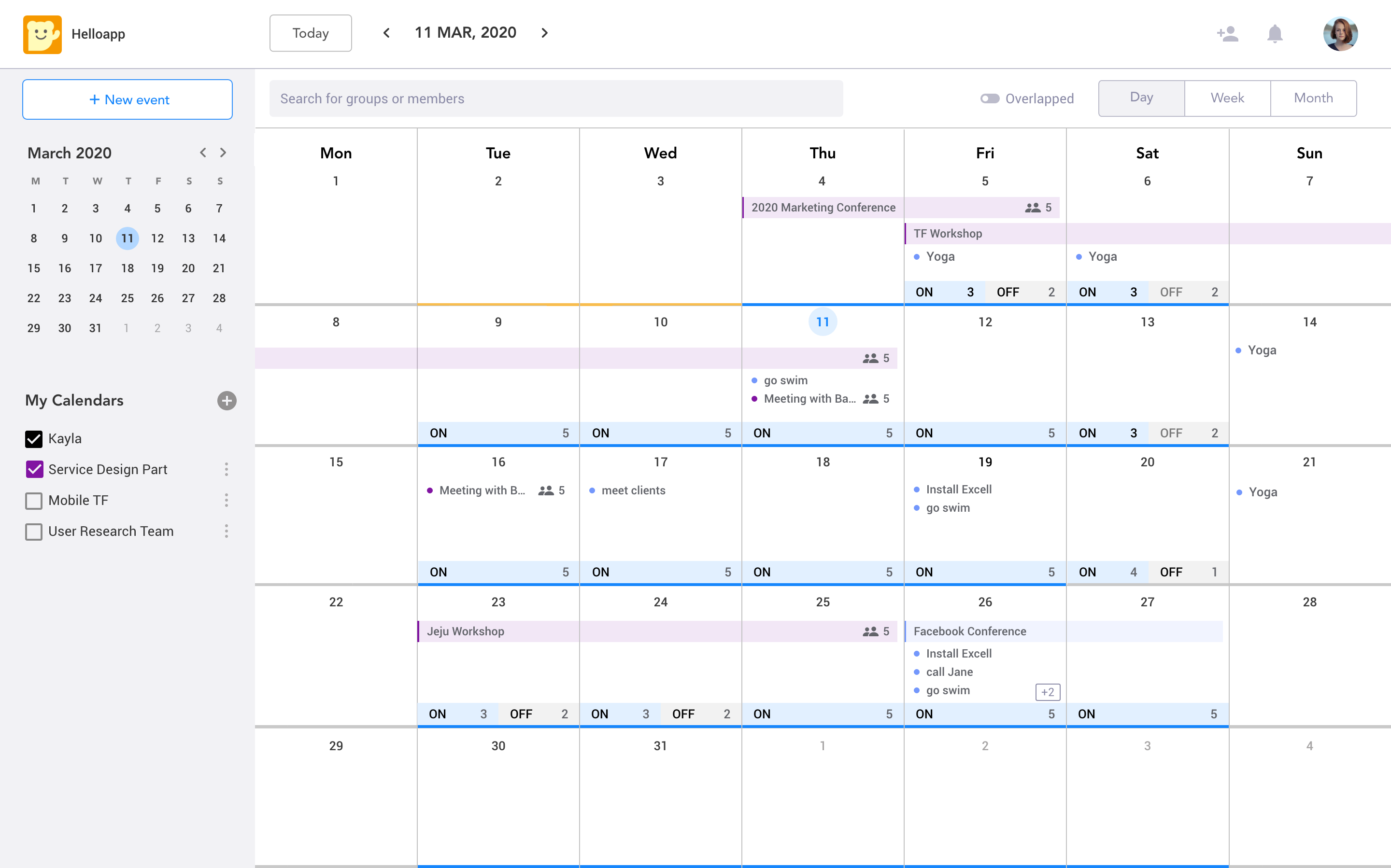Open Mobile TF three-dot menu
This screenshot has width=1391, height=868.
click(x=227, y=501)
